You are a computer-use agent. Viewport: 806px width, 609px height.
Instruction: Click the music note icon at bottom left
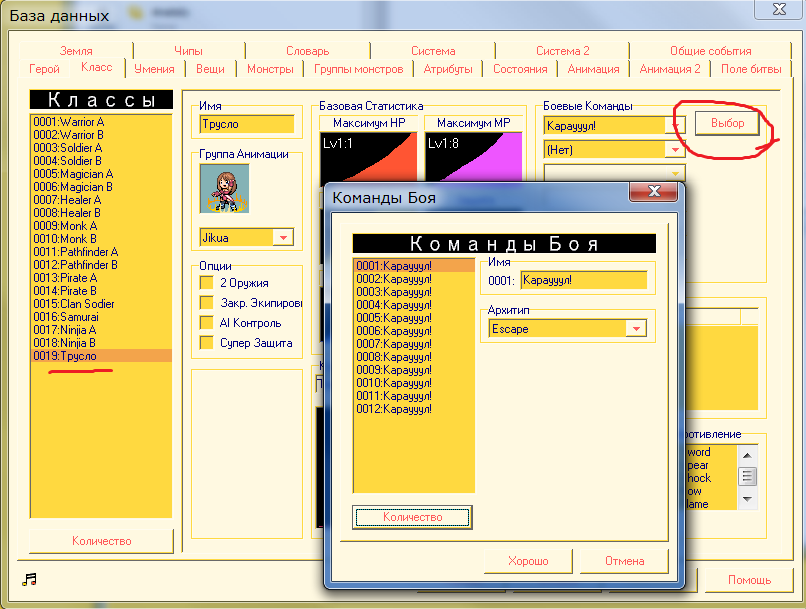29,580
